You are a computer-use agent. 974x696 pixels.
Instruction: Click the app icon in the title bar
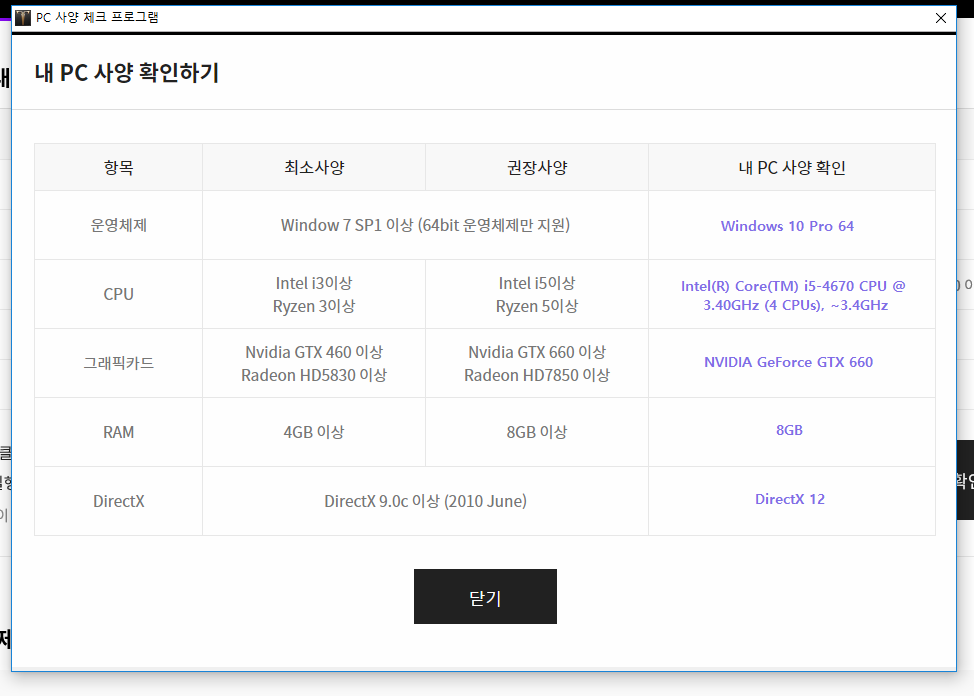(x=23, y=17)
